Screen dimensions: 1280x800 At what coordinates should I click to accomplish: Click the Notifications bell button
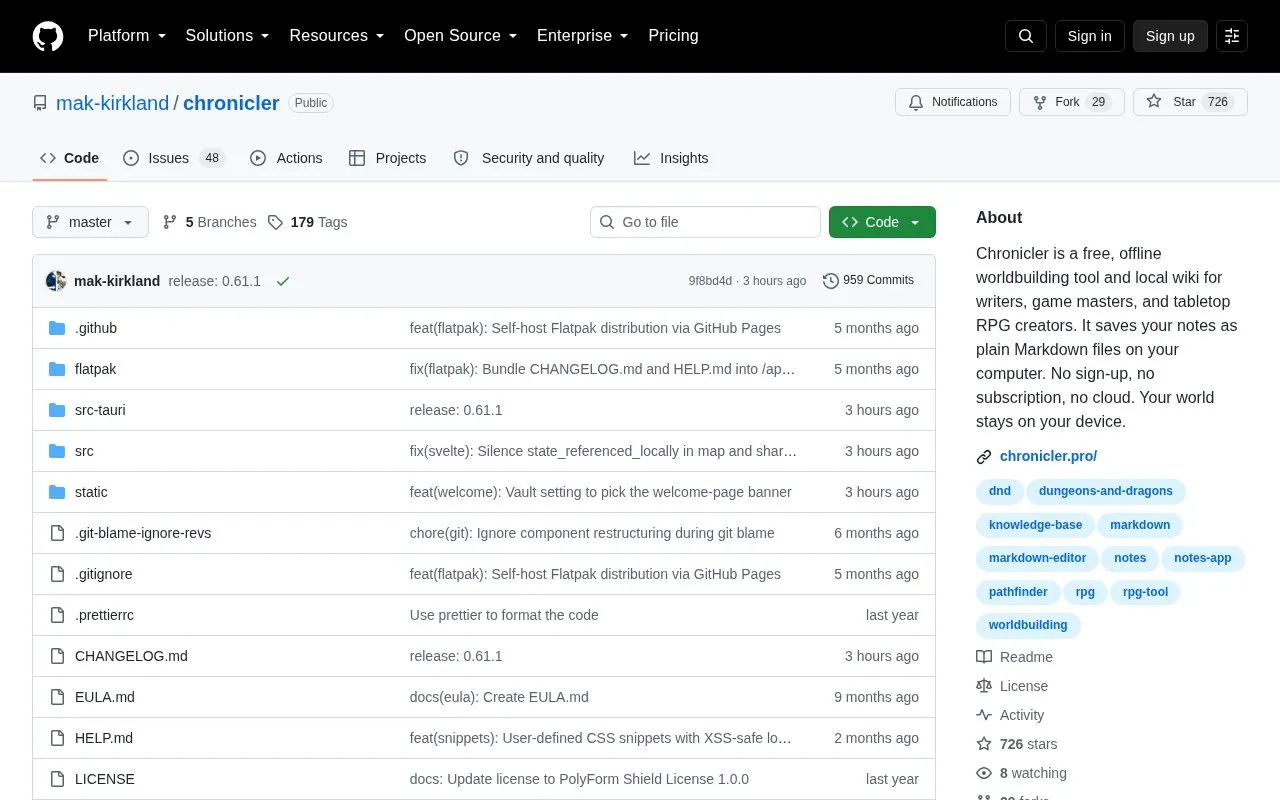coord(953,102)
